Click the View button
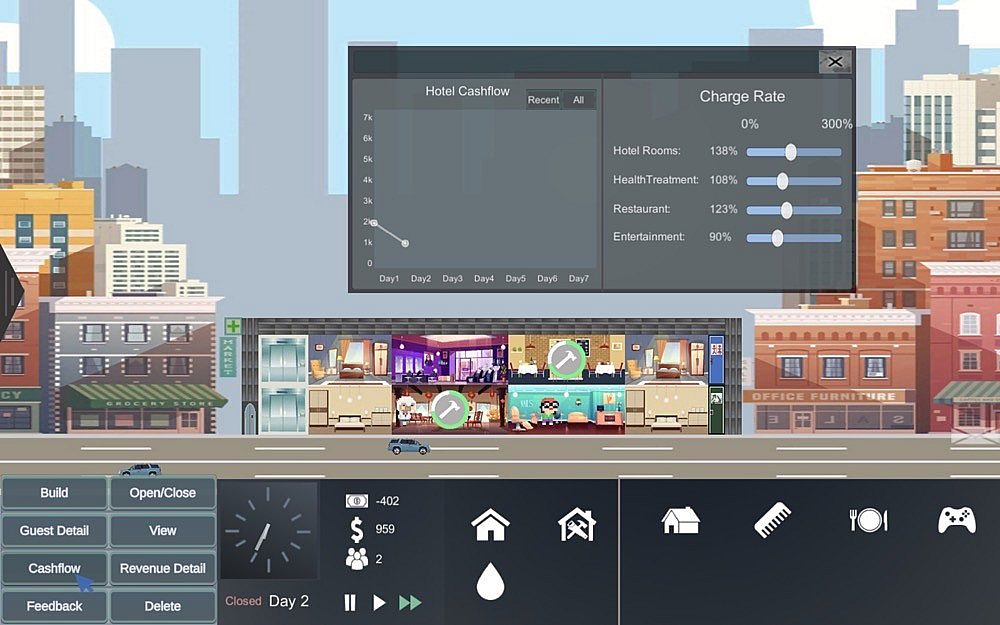Screen dimensions: 1000x625 (163, 531)
